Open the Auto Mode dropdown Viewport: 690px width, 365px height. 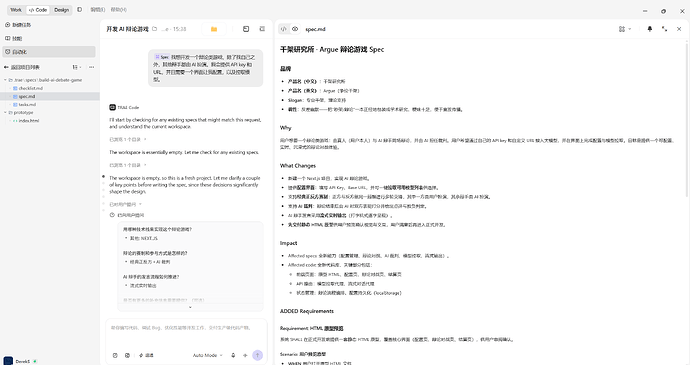pyautogui.click(x=207, y=355)
